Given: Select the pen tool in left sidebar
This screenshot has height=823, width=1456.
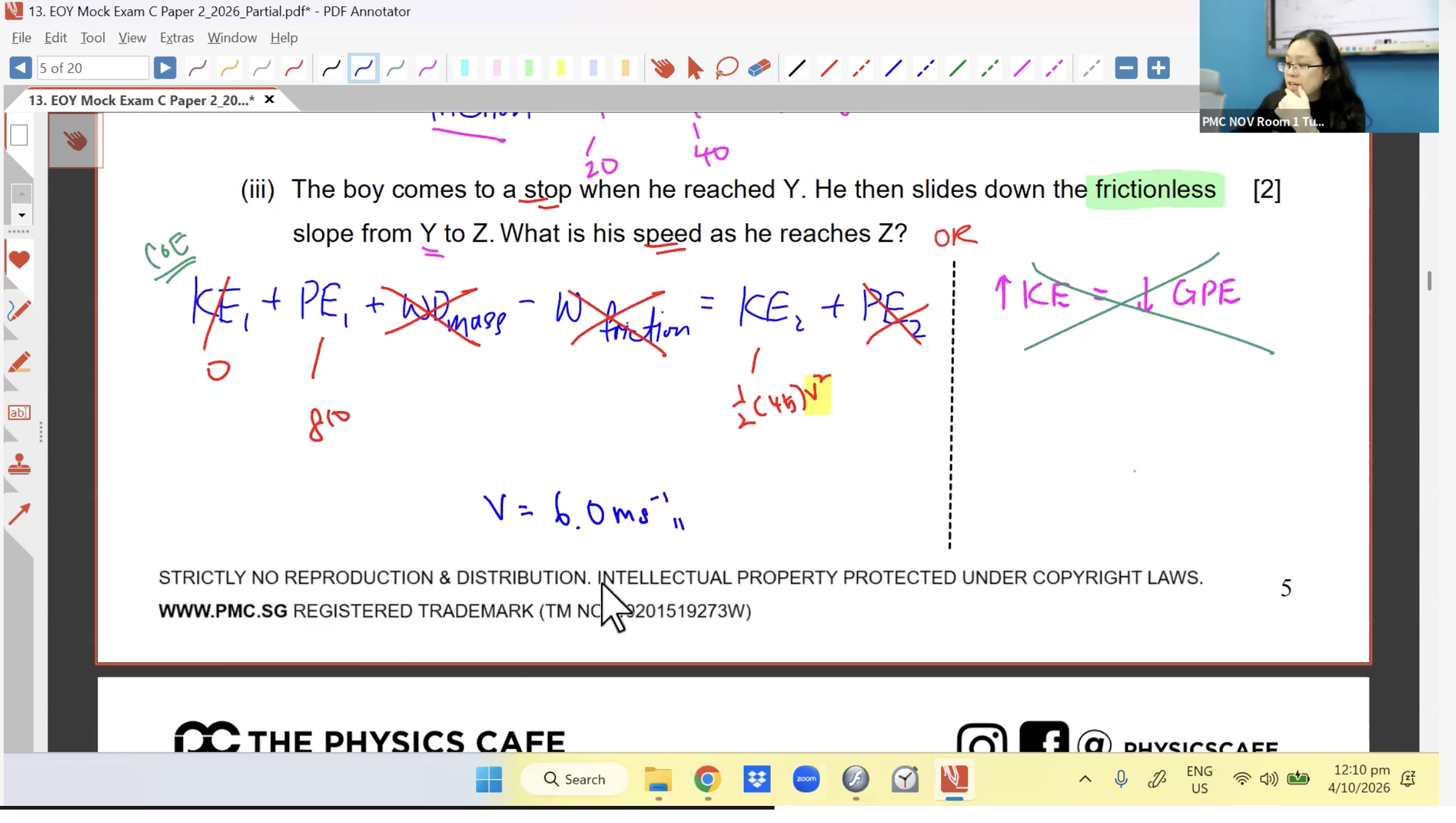Looking at the screenshot, I should pos(19,311).
